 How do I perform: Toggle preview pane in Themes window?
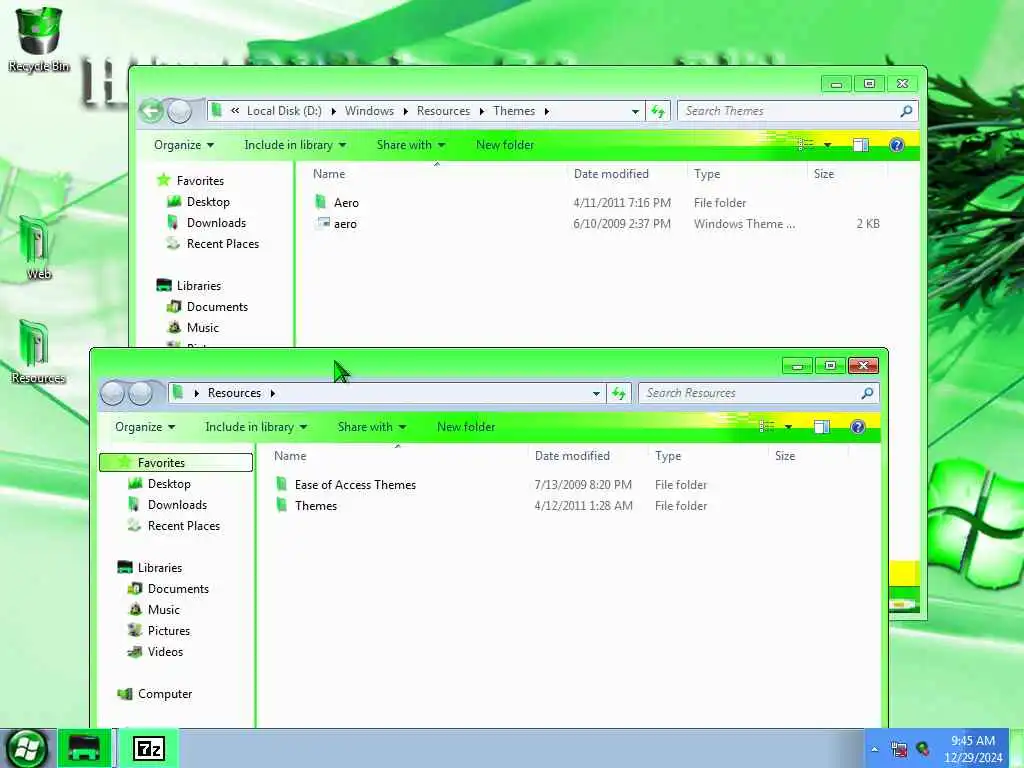coord(861,145)
